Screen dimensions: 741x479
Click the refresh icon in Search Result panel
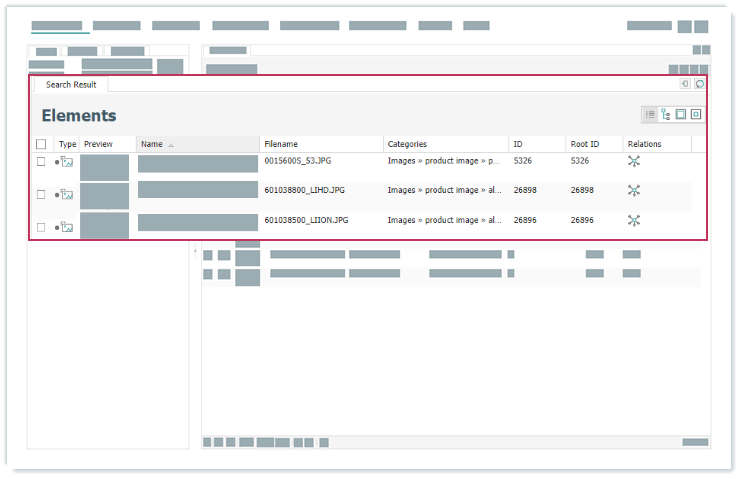pyautogui.click(x=699, y=85)
